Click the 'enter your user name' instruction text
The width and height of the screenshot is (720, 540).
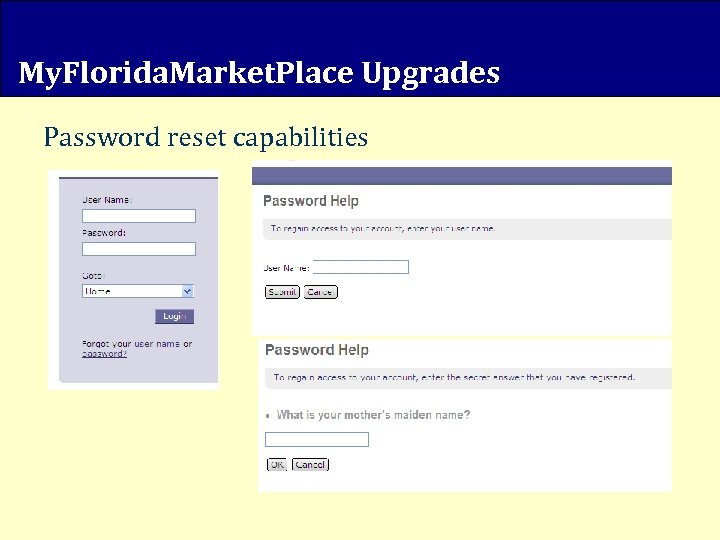point(383,229)
